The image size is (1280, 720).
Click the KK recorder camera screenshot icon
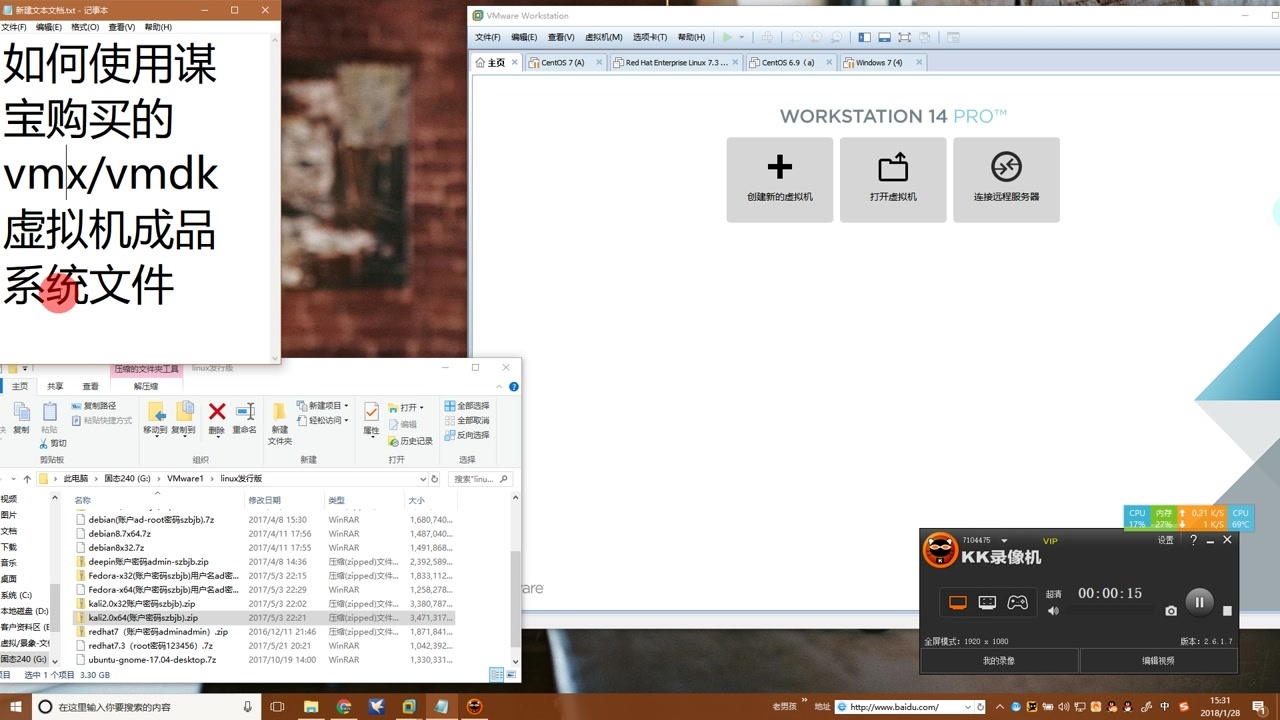click(x=1171, y=610)
